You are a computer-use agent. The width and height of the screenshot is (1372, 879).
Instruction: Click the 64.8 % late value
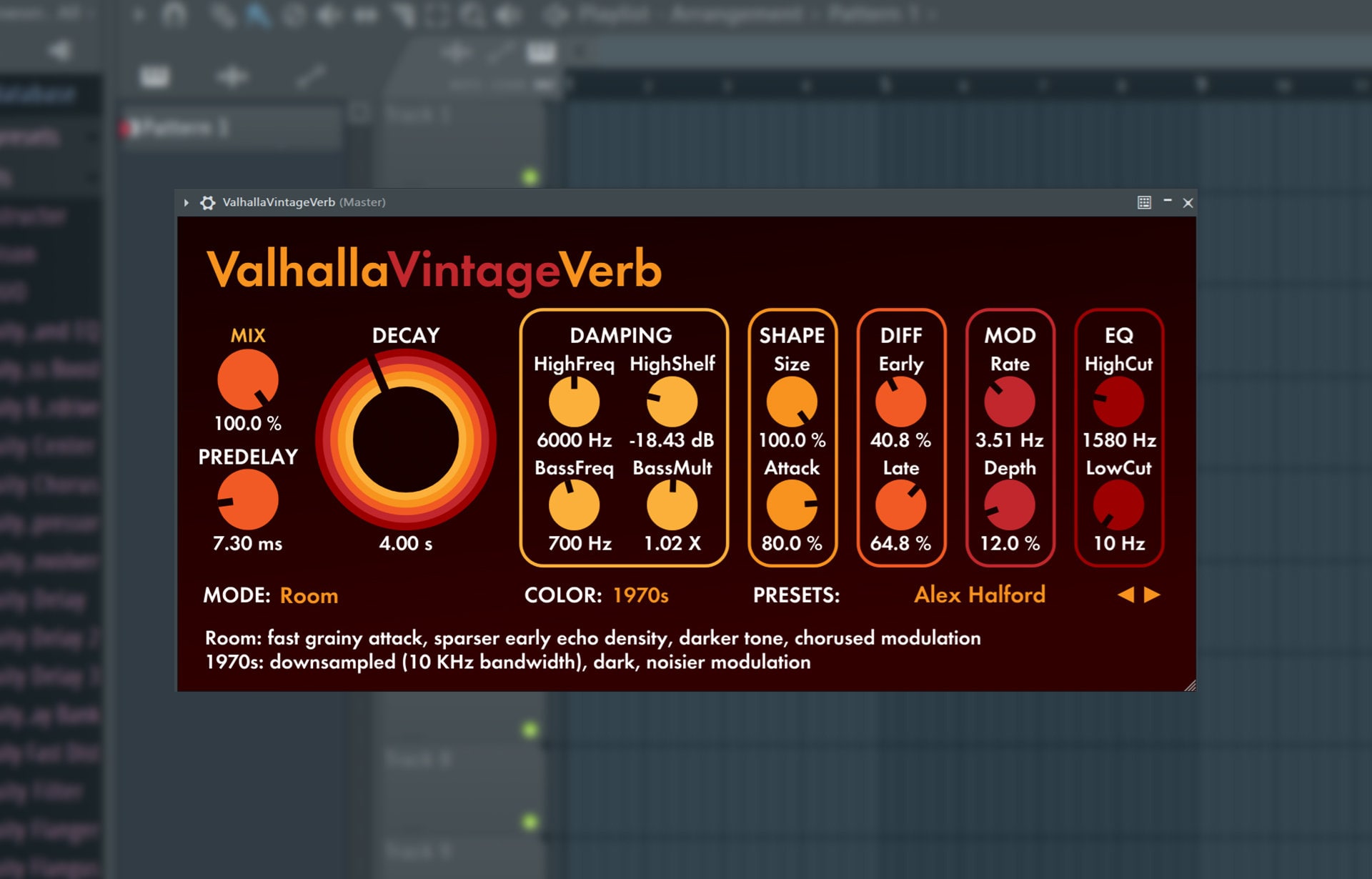(900, 544)
